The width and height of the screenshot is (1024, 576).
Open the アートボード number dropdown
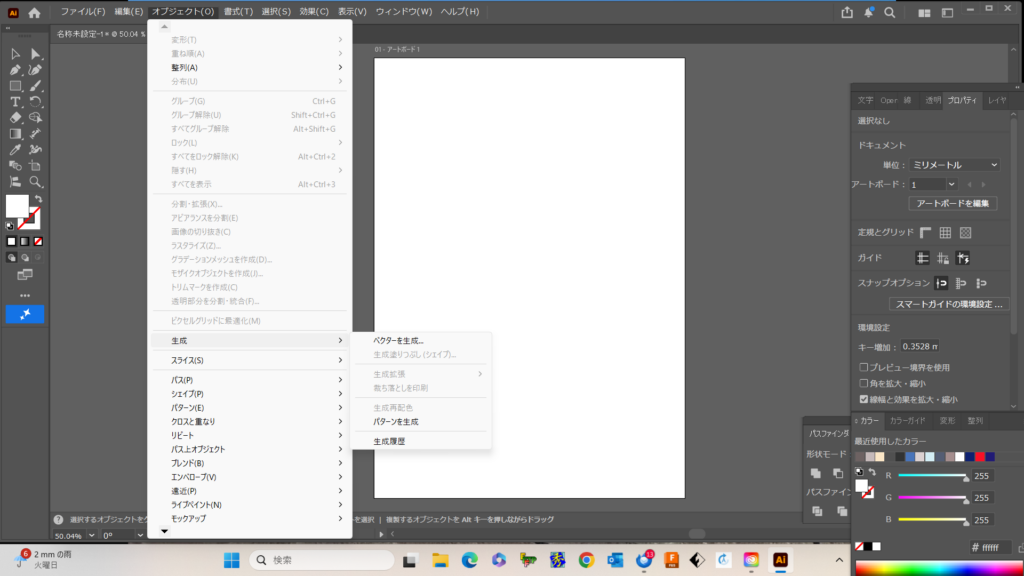951,184
